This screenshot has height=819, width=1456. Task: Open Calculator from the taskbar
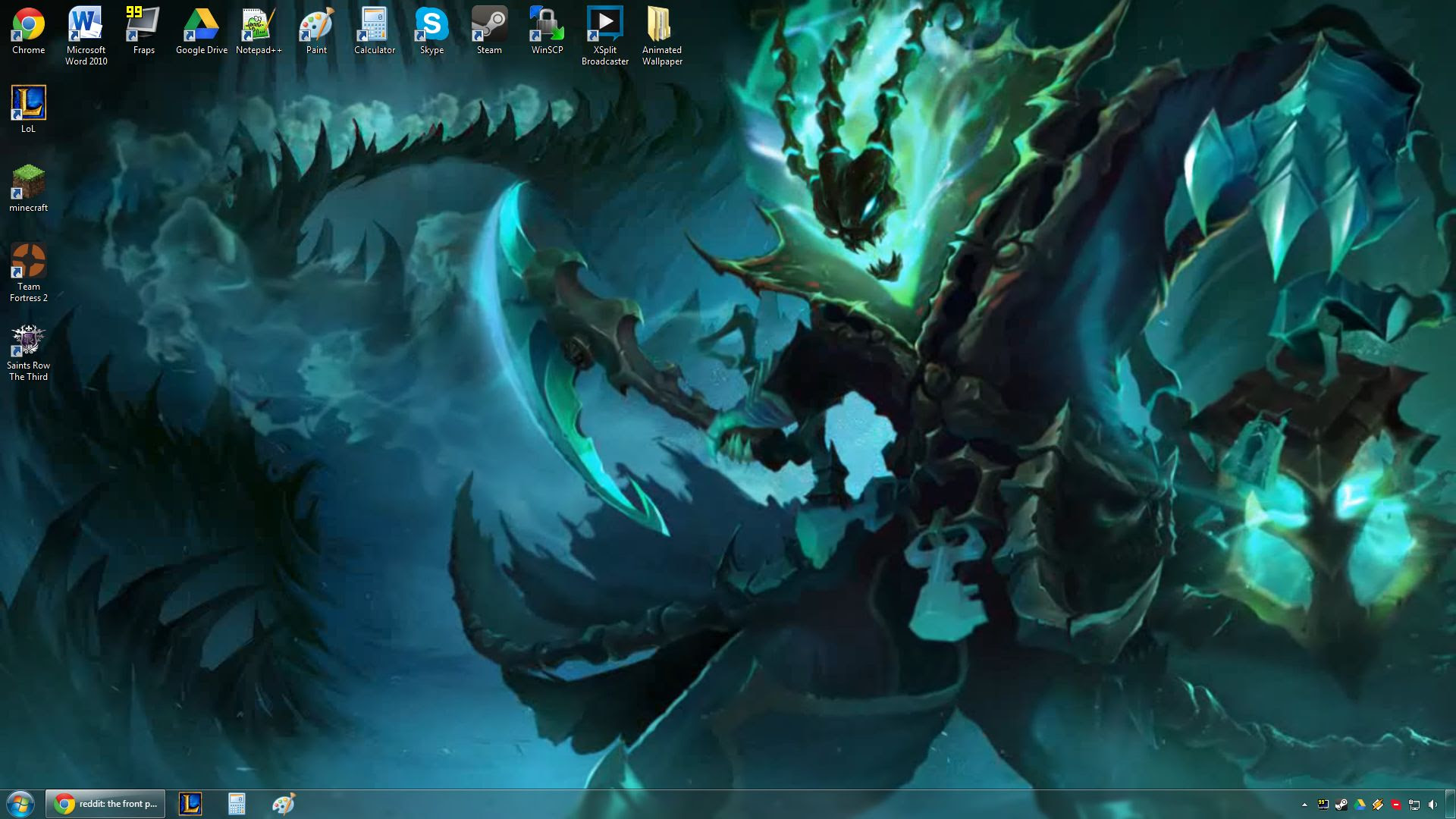point(237,804)
